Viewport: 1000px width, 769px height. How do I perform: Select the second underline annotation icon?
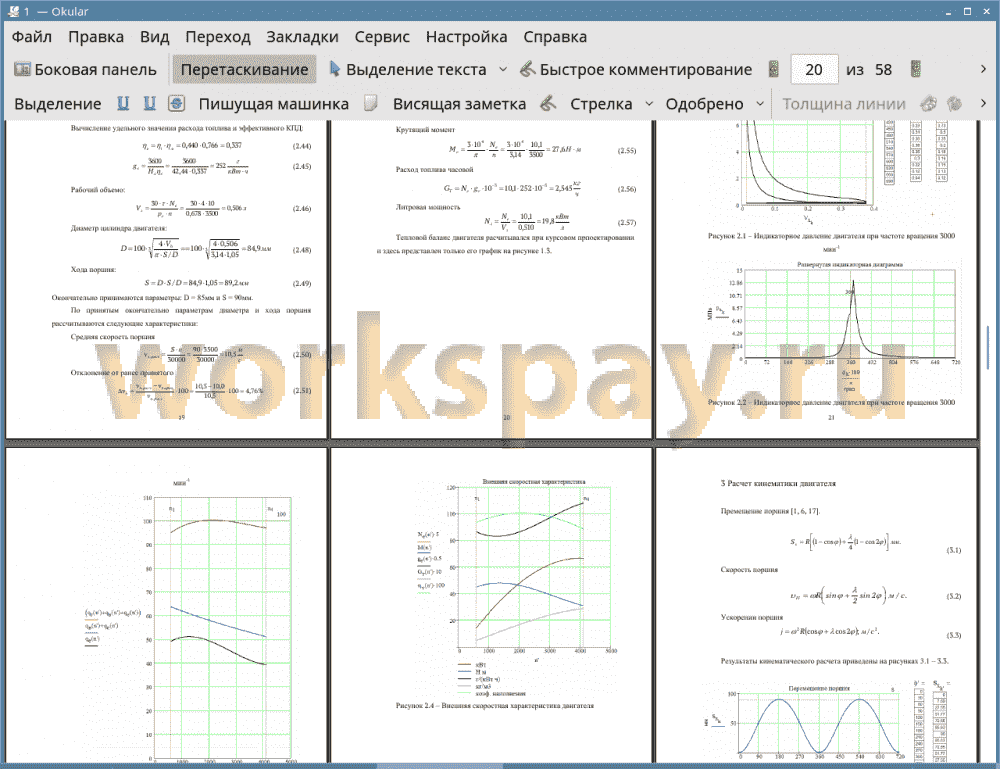click(149, 103)
